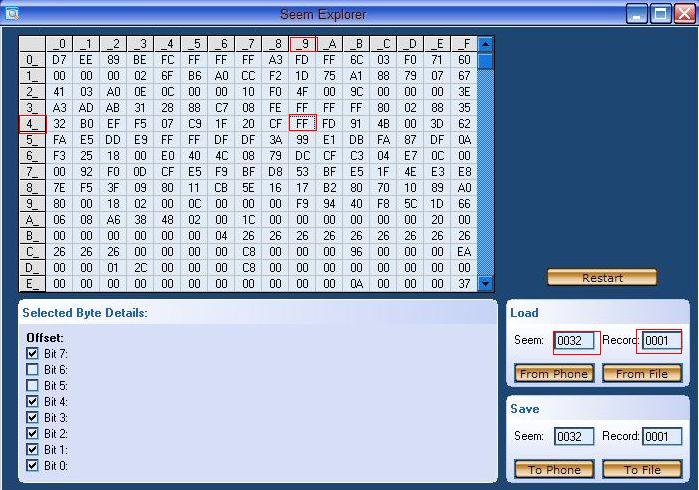Select row header E_
Image resolution: width=699 pixels, height=490 pixels.
pos(32,284)
